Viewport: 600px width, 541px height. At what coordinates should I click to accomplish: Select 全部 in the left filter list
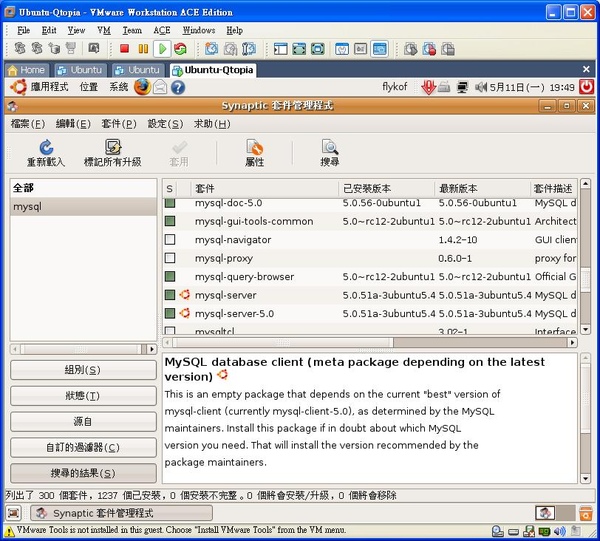point(83,188)
